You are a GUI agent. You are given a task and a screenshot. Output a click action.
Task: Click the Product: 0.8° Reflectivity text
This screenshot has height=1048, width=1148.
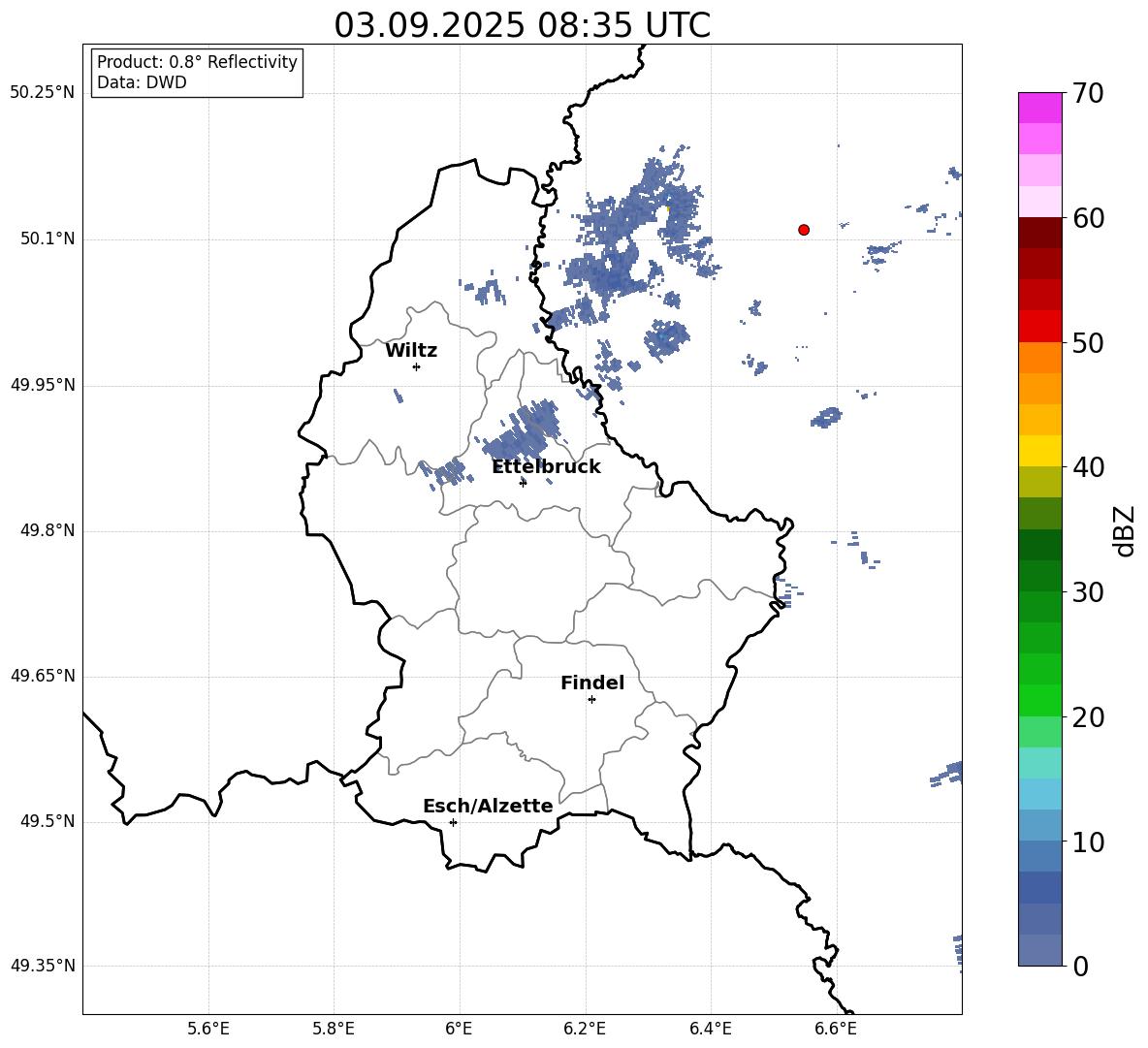(x=197, y=62)
